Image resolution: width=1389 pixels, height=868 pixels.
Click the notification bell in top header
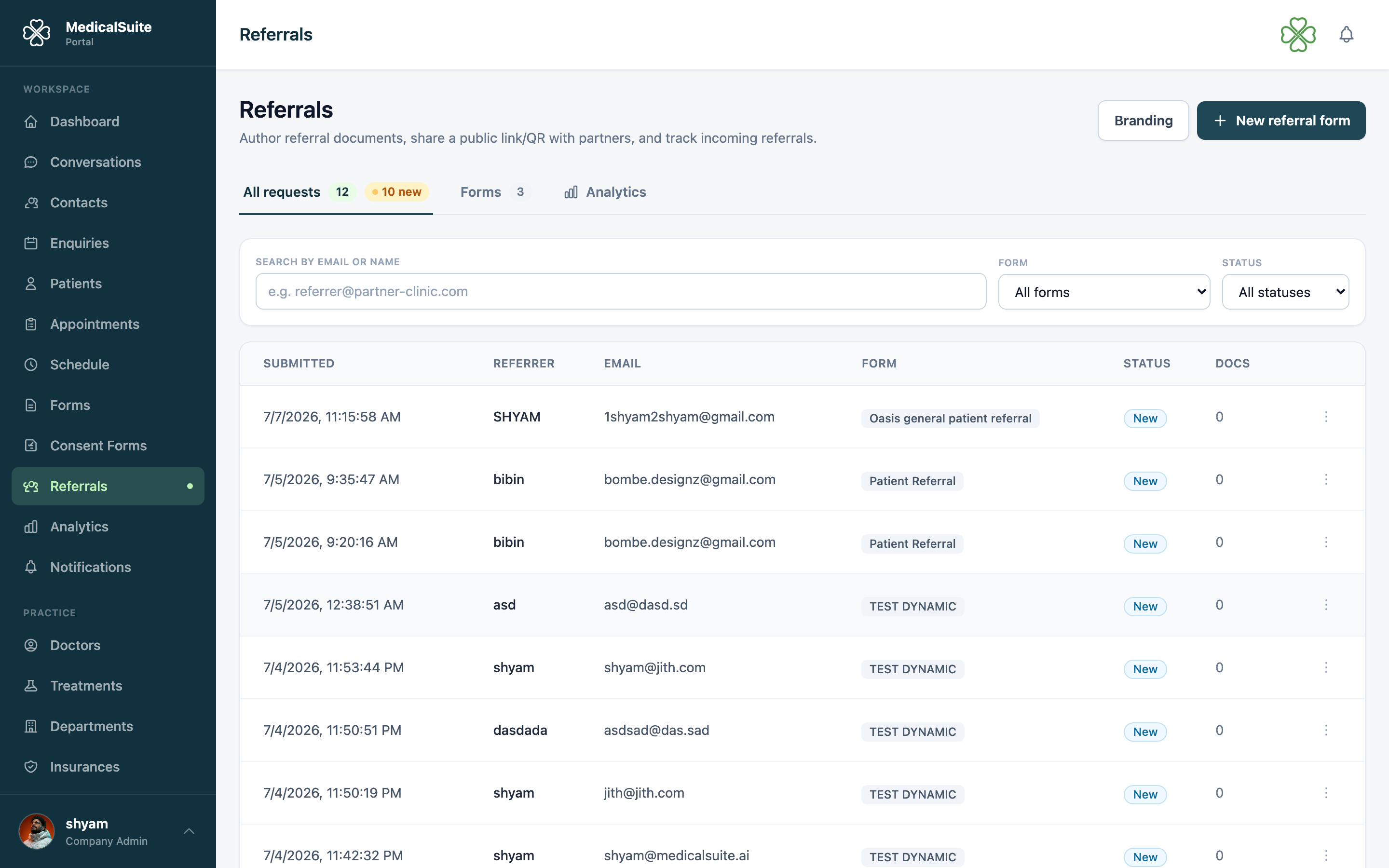coord(1346,34)
